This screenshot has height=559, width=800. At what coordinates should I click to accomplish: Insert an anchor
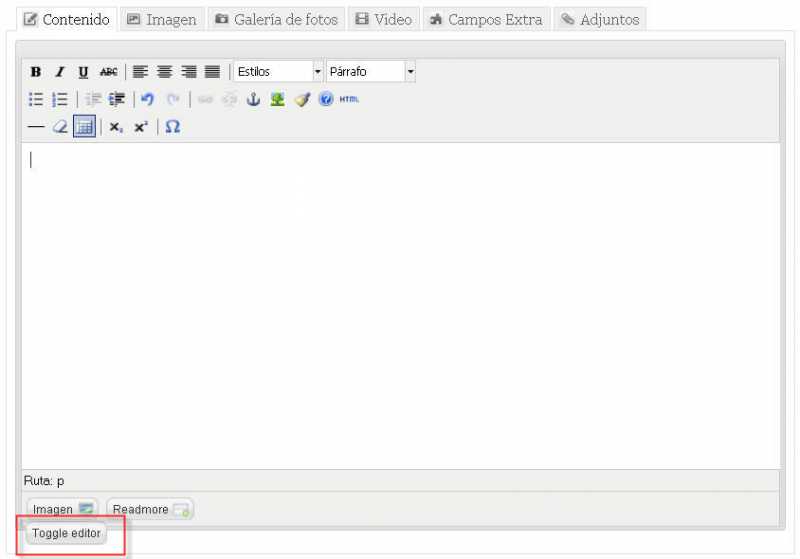click(254, 99)
